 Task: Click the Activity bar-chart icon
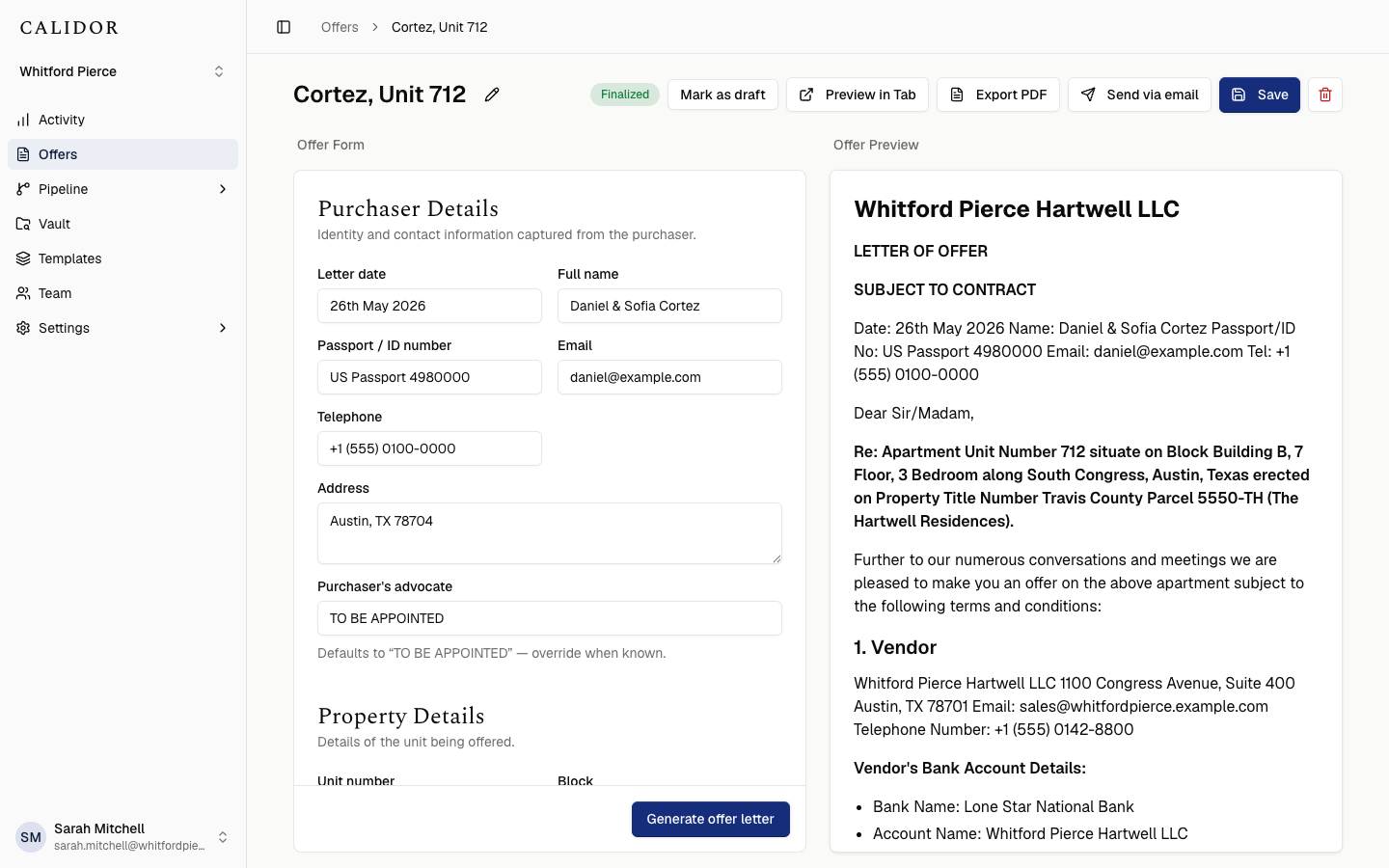click(x=23, y=120)
